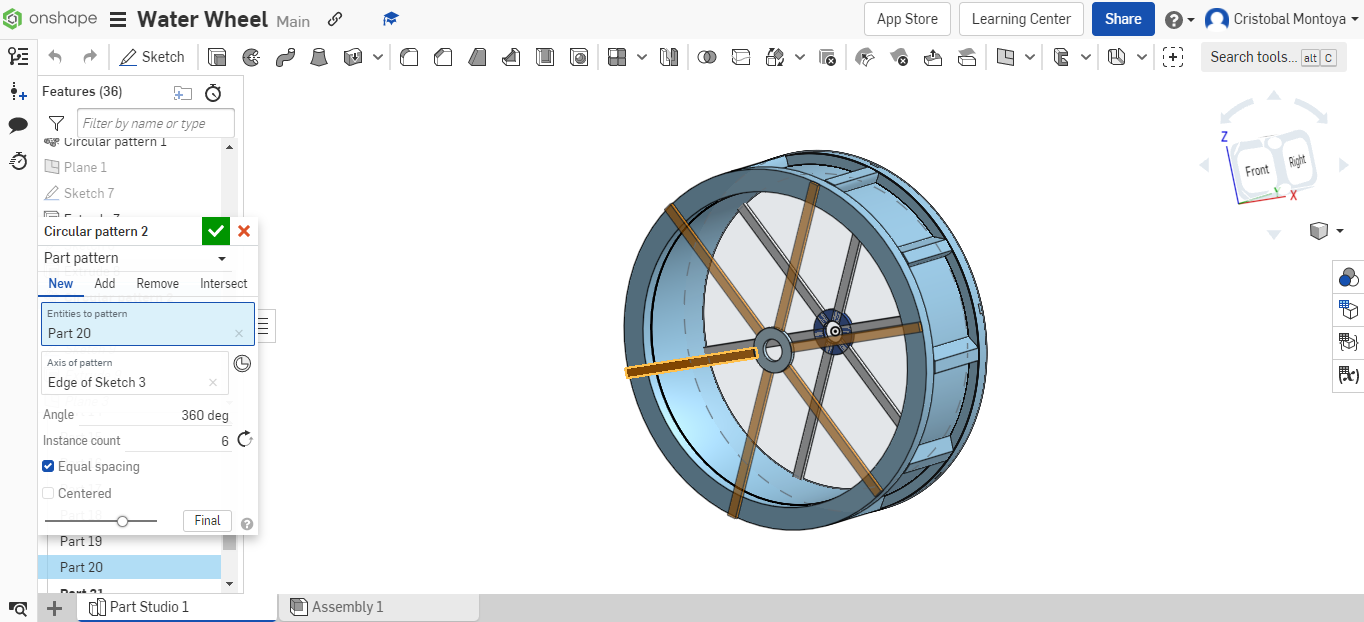Click the Draft tool icon
This screenshot has height=622, width=1364.
[x=477, y=57]
